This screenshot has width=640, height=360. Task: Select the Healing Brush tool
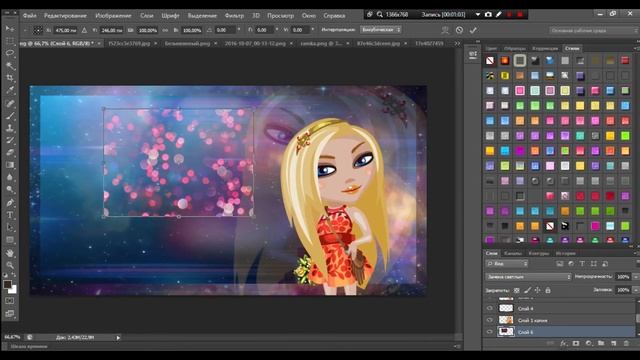point(10,103)
